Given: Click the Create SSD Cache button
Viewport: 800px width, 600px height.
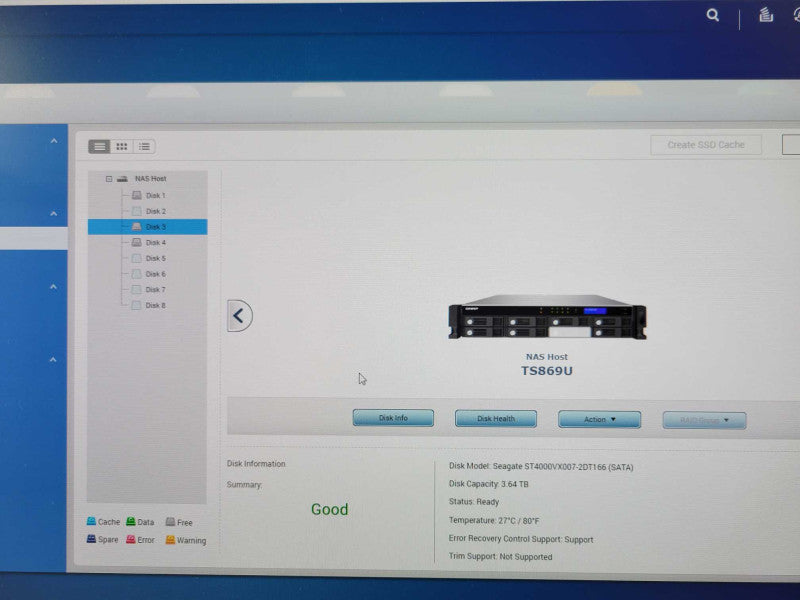Looking at the screenshot, I should (706, 145).
